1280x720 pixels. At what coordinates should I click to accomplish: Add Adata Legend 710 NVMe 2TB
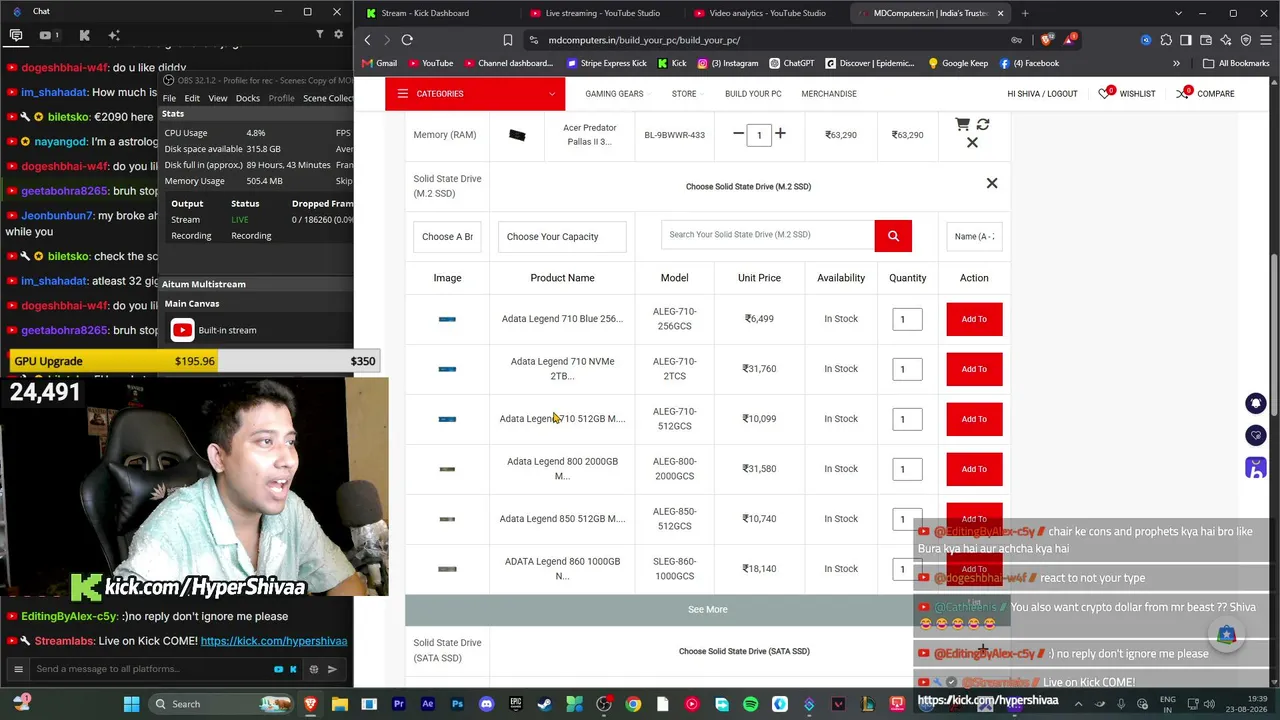974,369
